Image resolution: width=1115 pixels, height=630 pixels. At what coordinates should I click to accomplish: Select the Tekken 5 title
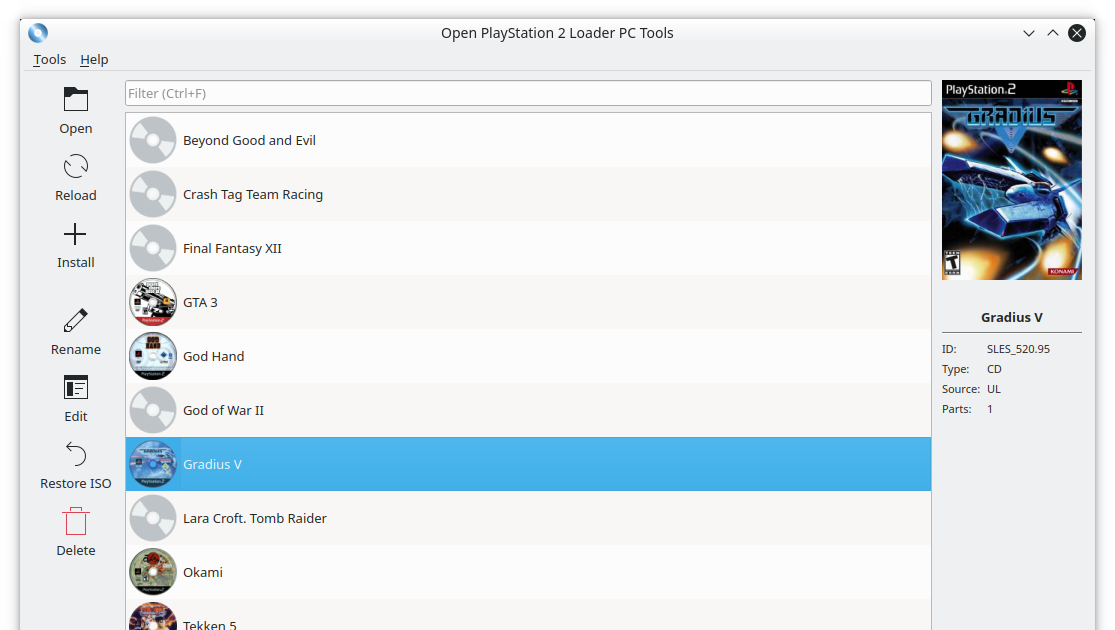pos(210,625)
